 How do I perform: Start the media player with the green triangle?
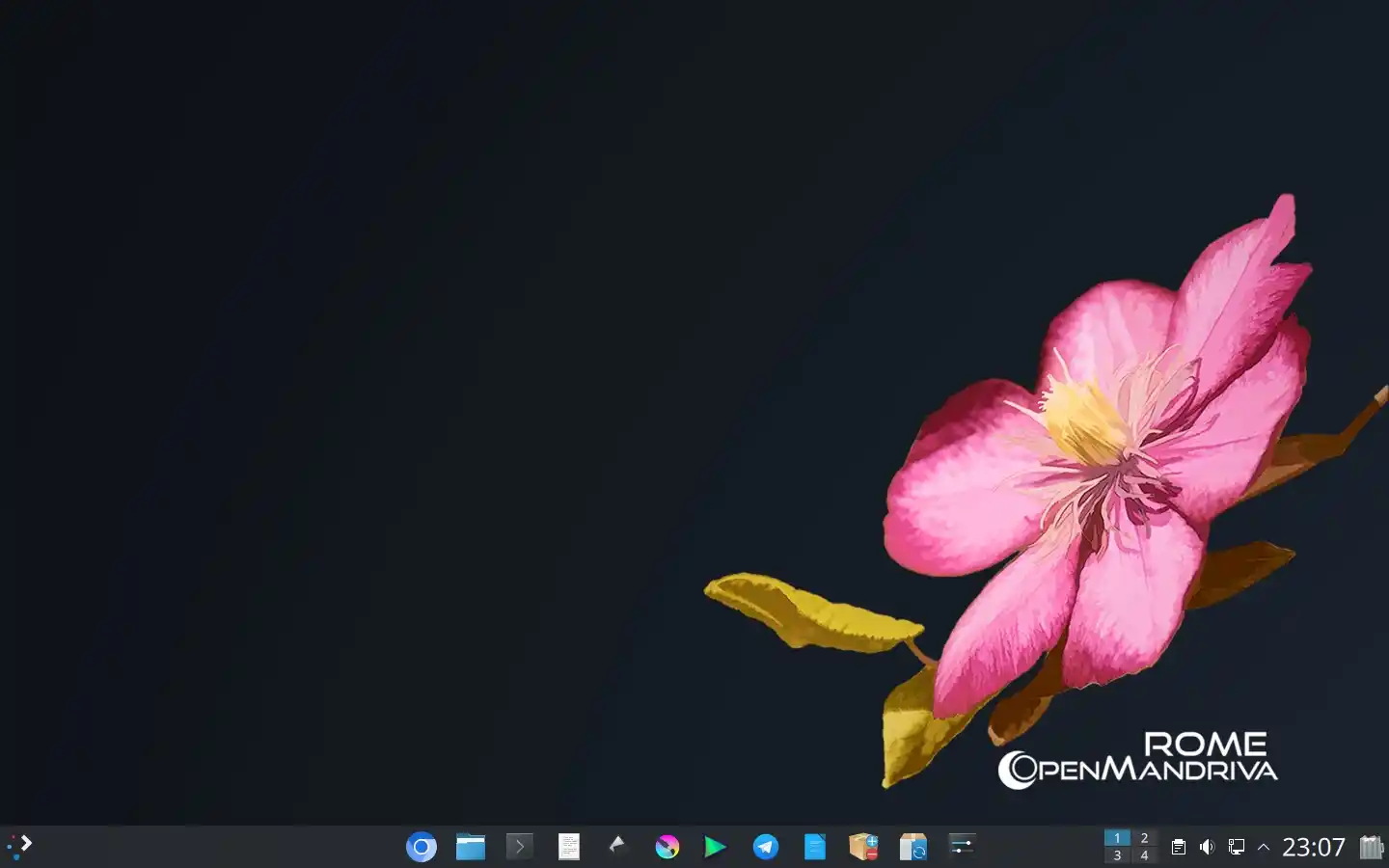coord(716,847)
